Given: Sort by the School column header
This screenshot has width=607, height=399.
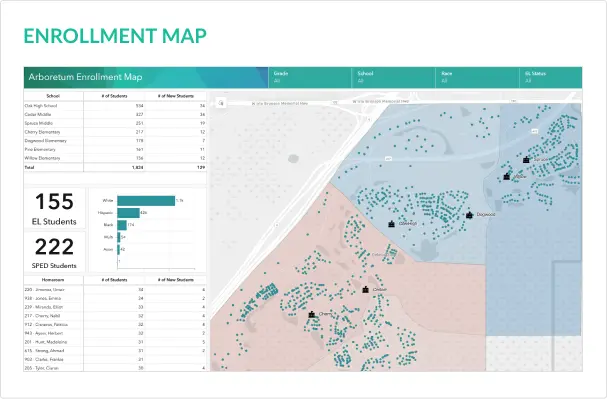Looking at the screenshot, I should click(53, 96).
